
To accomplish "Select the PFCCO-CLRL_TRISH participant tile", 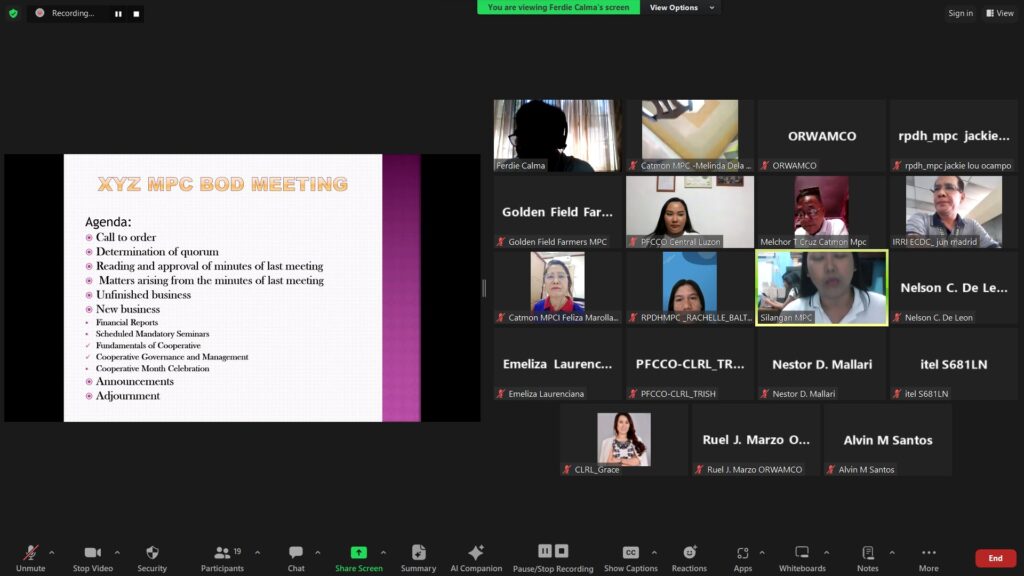I will tap(690, 364).
